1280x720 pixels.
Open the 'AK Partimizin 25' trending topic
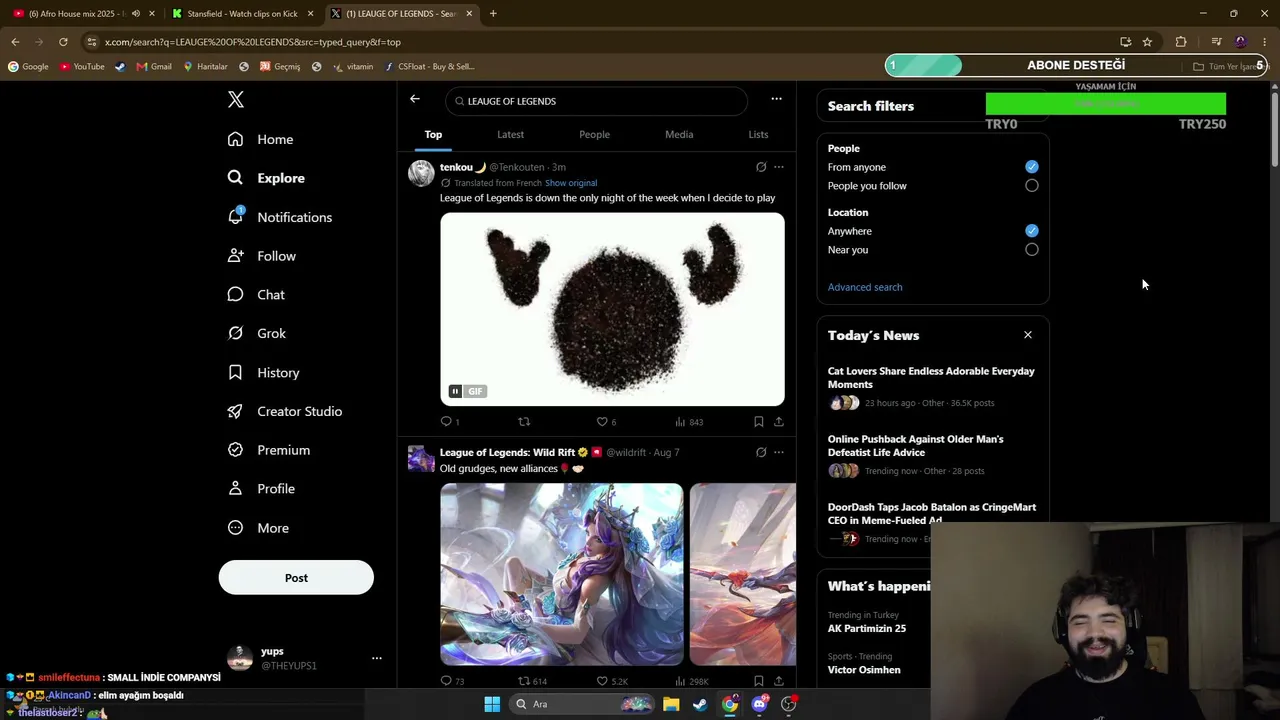click(x=867, y=628)
